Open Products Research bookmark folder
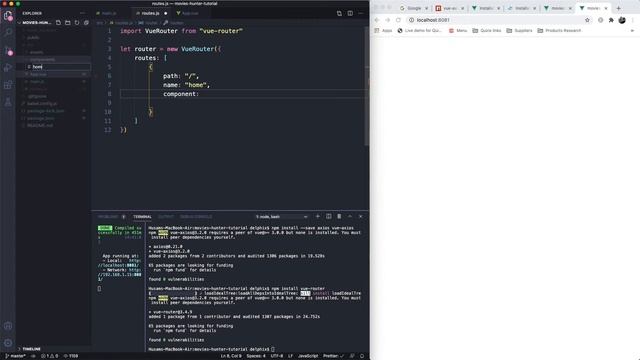Viewport: 640px width, 360px height. (559, 31)
